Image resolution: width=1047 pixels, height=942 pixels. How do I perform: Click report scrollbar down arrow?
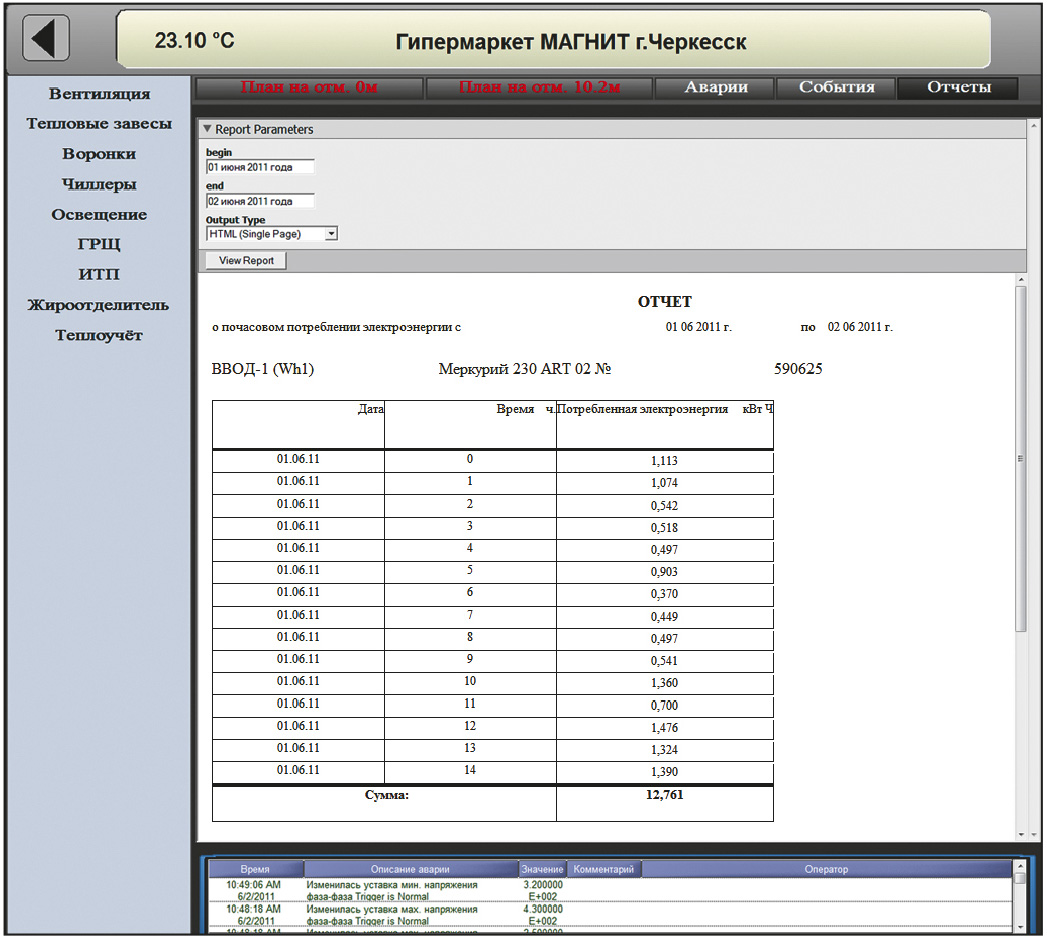(x=1020, y=835)
